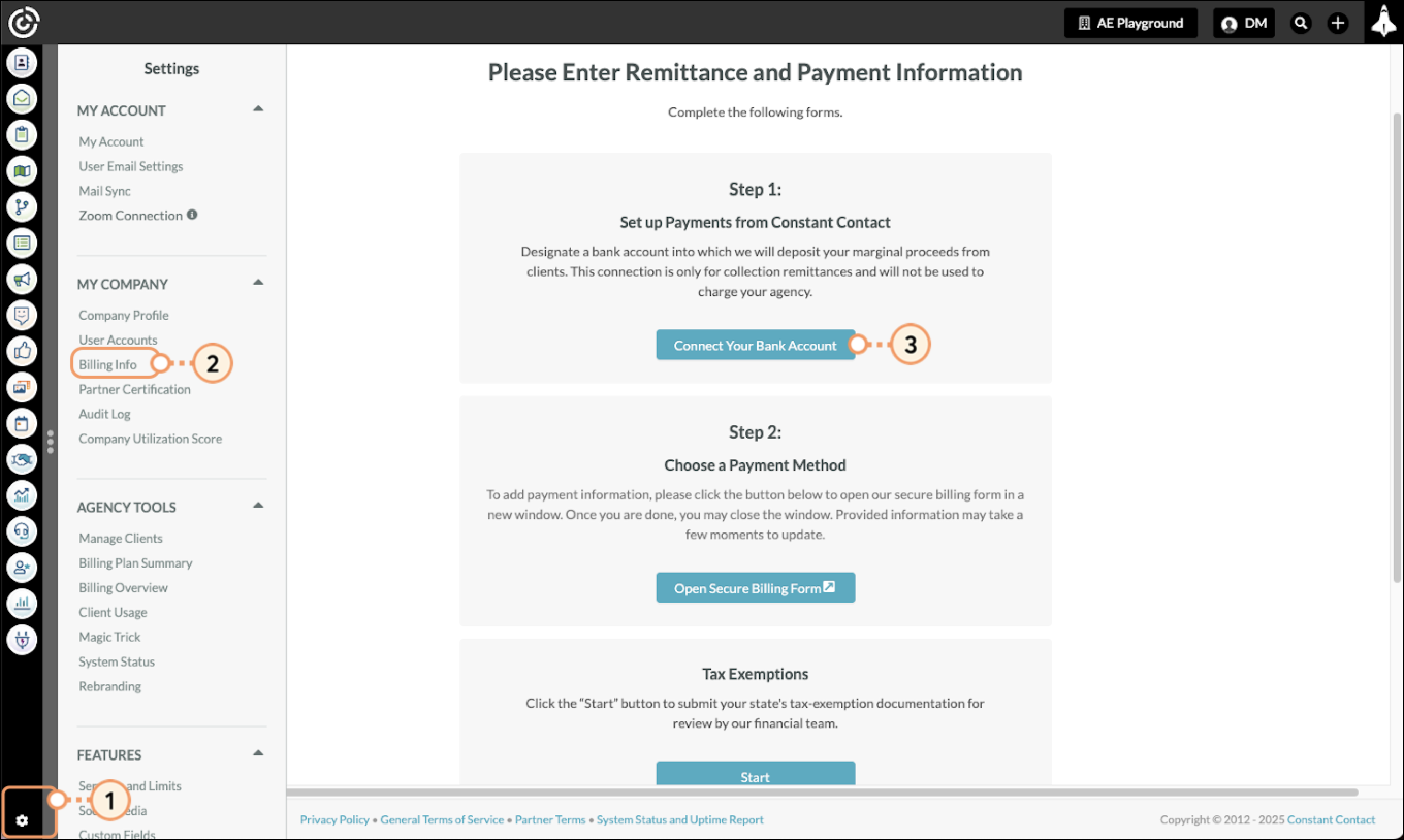This screenshot has width=1404, height=840.
Task: Collapse the MY ACCOUNT section
Action: (258, 109)
